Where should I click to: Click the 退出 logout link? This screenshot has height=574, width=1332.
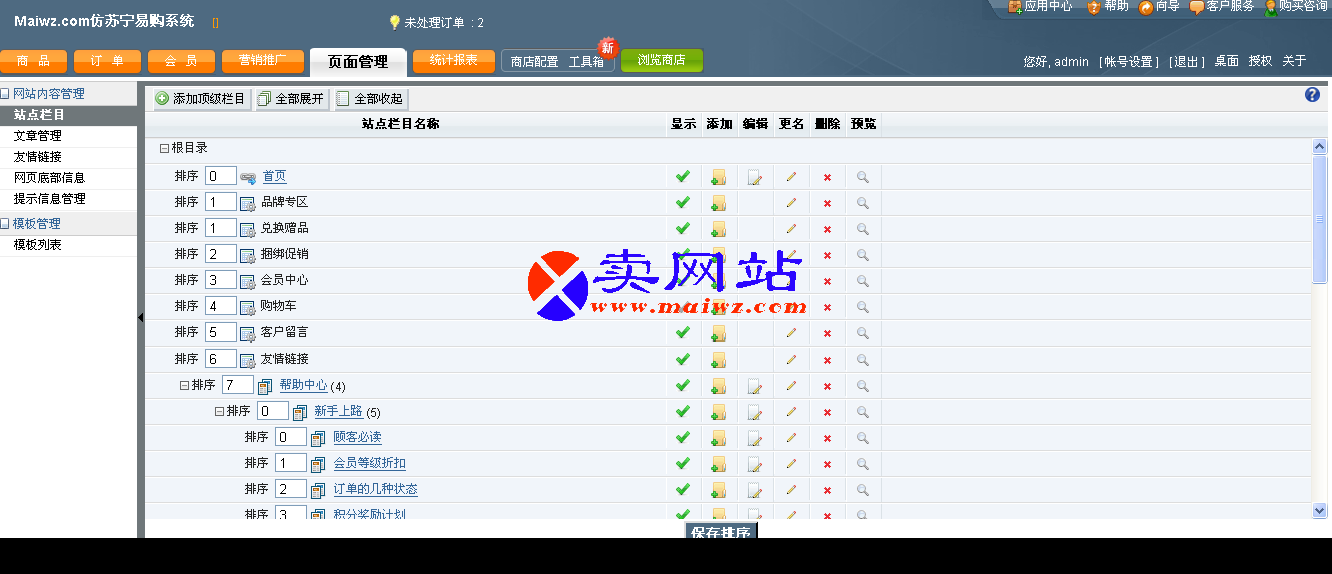(1187, 62)
